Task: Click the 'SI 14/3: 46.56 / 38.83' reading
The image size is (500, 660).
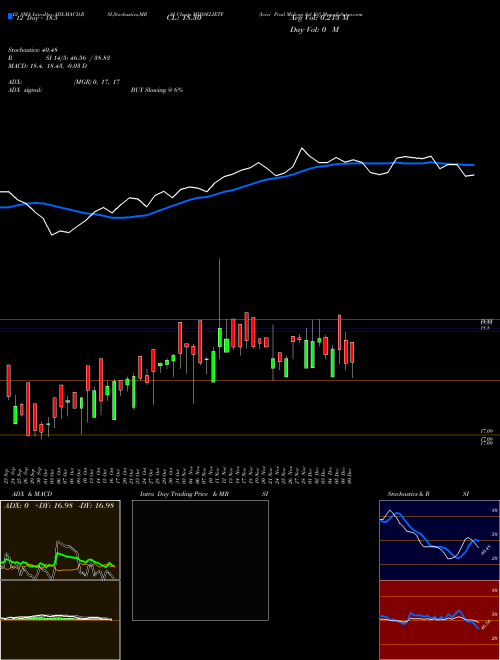Action: coord(78,58)
